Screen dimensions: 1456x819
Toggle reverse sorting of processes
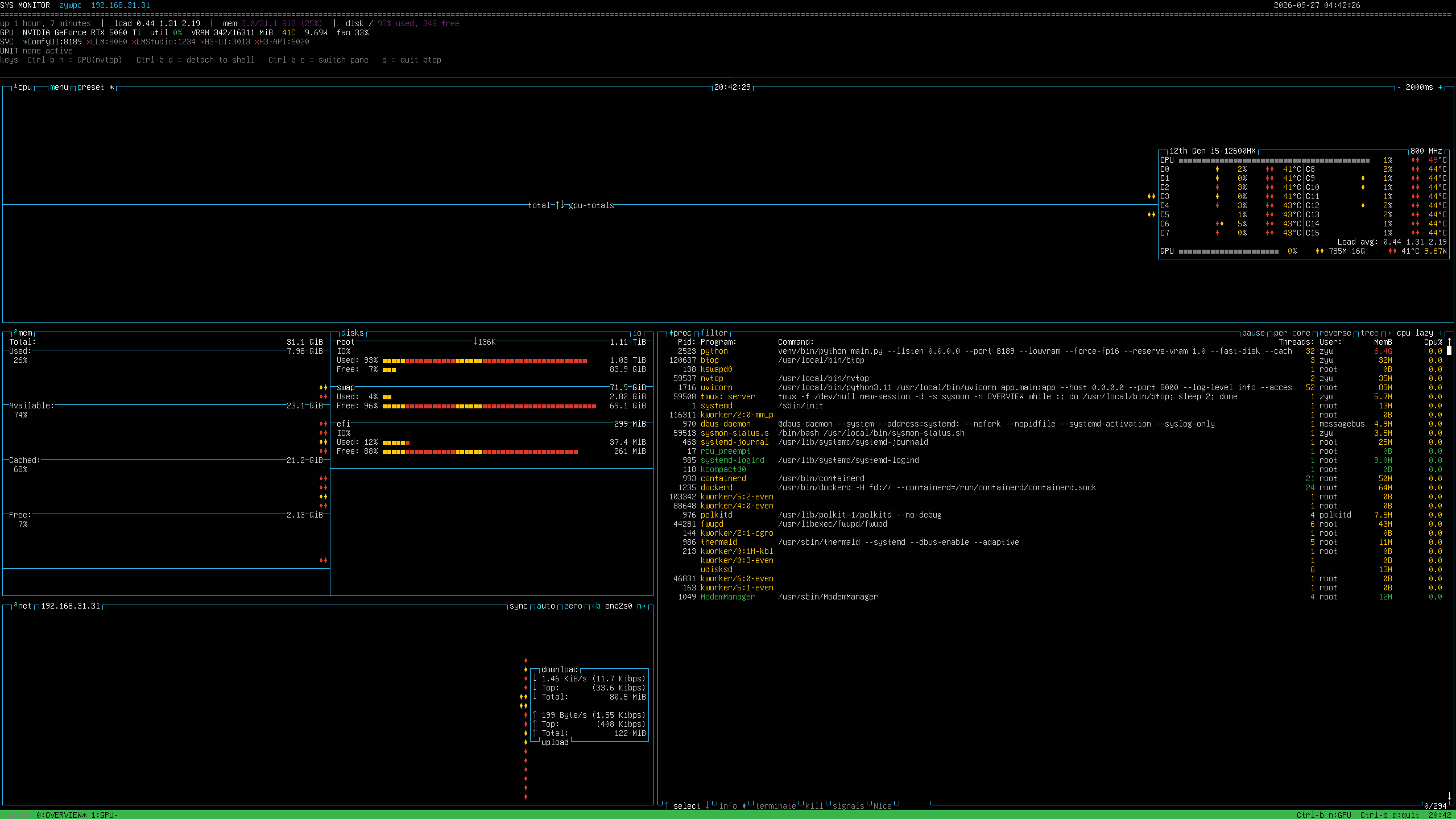coord(1335,333)
